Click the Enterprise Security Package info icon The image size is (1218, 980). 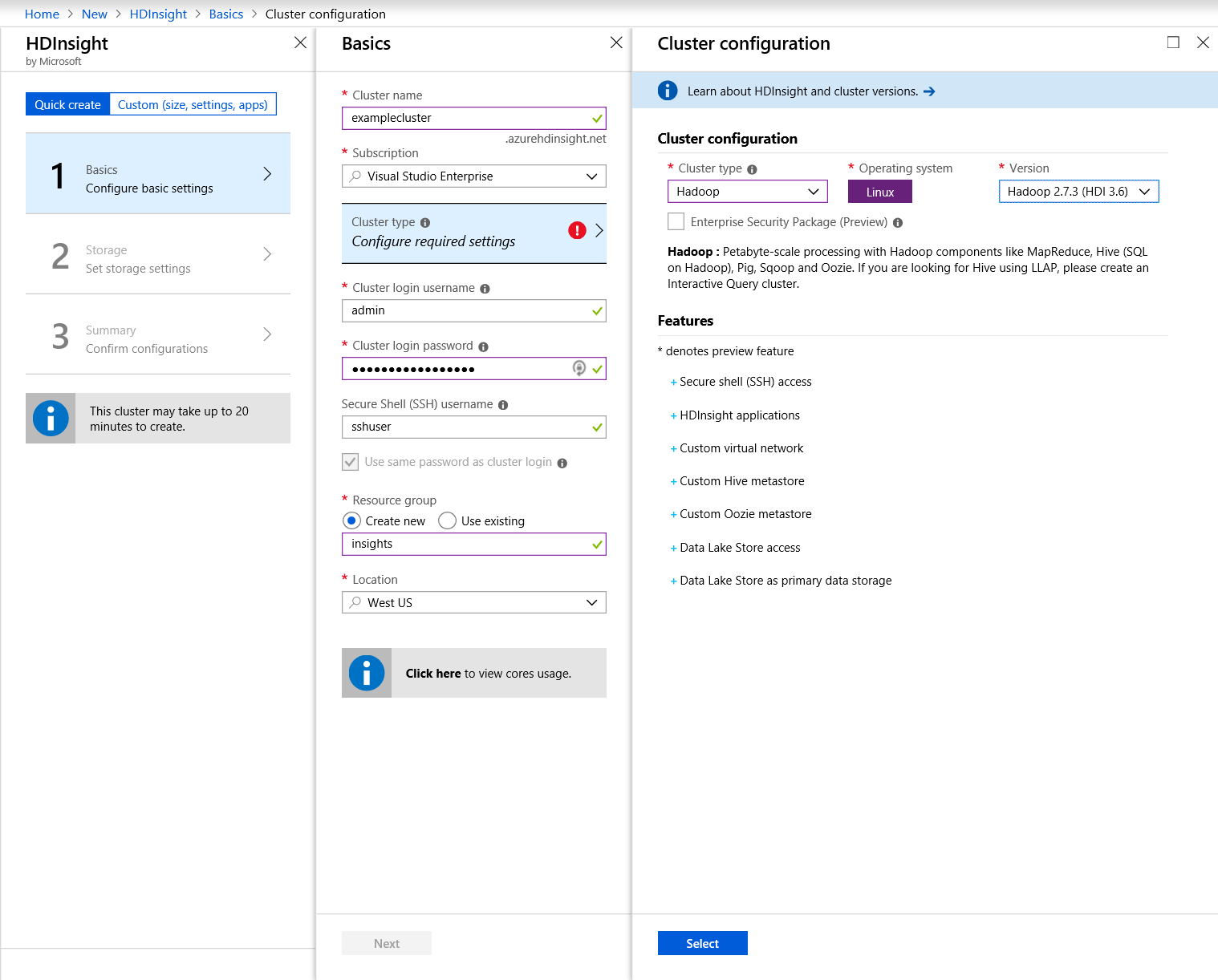click(x=898, y=223)
